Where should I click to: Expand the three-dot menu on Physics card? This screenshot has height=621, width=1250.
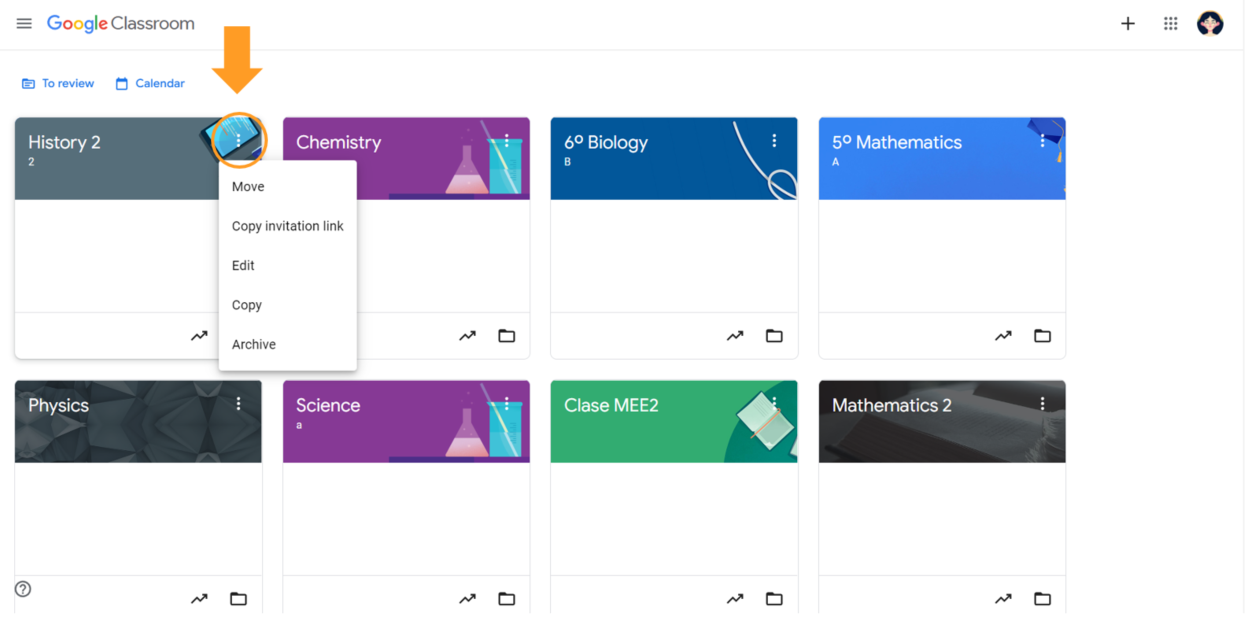point(238,404)
